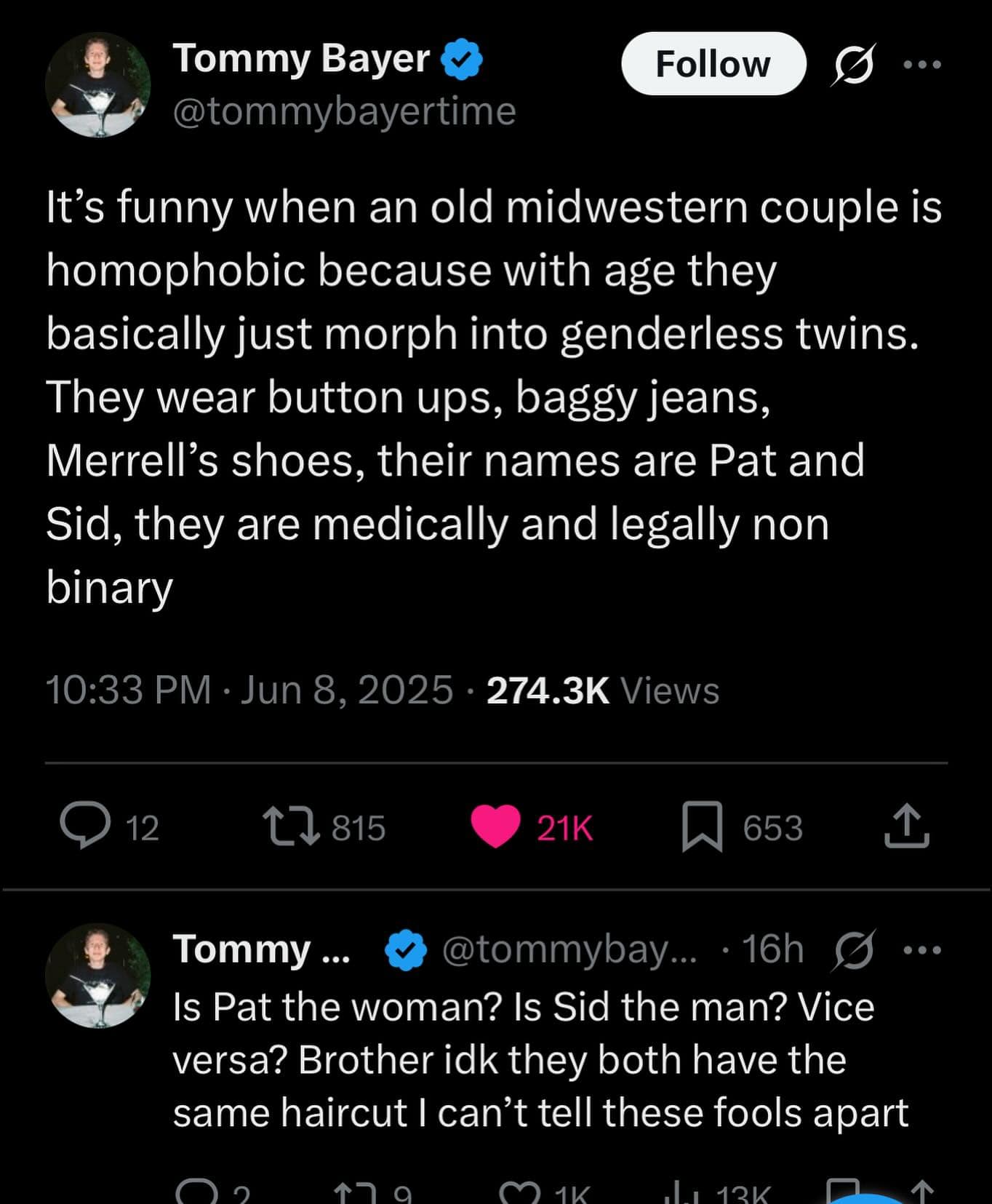The height and width of the screenshot is (1204, 992).
Task: Unlike the tweet with 21K likes
Action: [496, 827]
